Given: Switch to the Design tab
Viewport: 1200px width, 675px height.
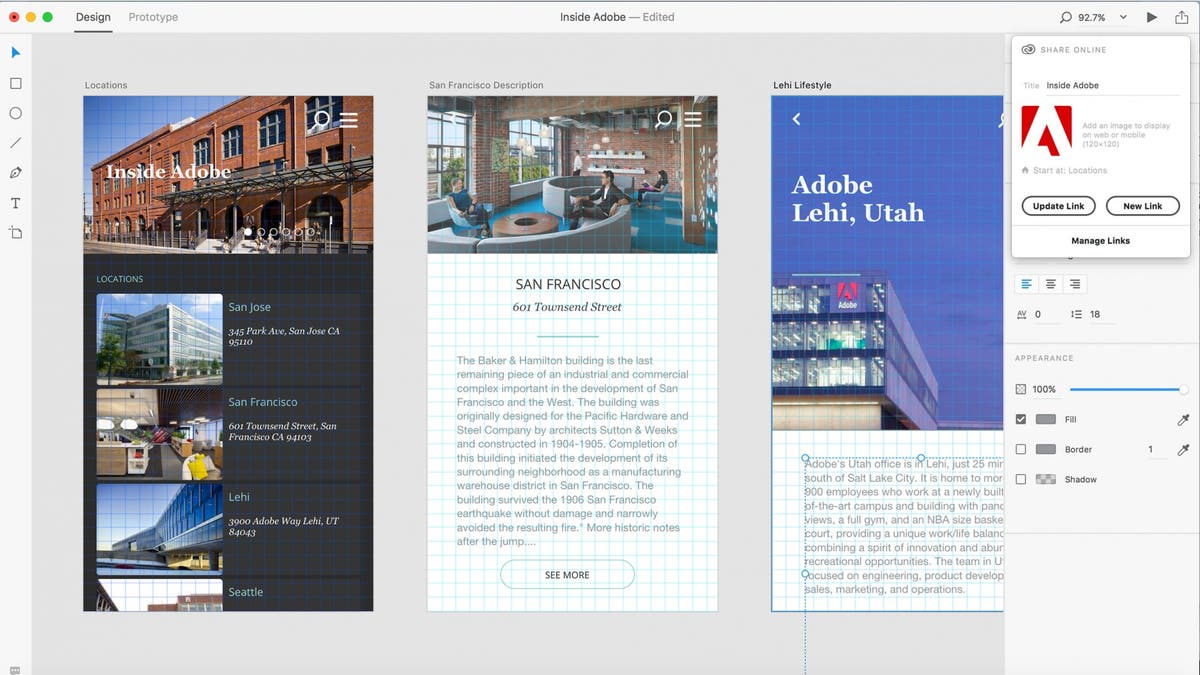Looking at the screenshot, I should pos(93,17).
